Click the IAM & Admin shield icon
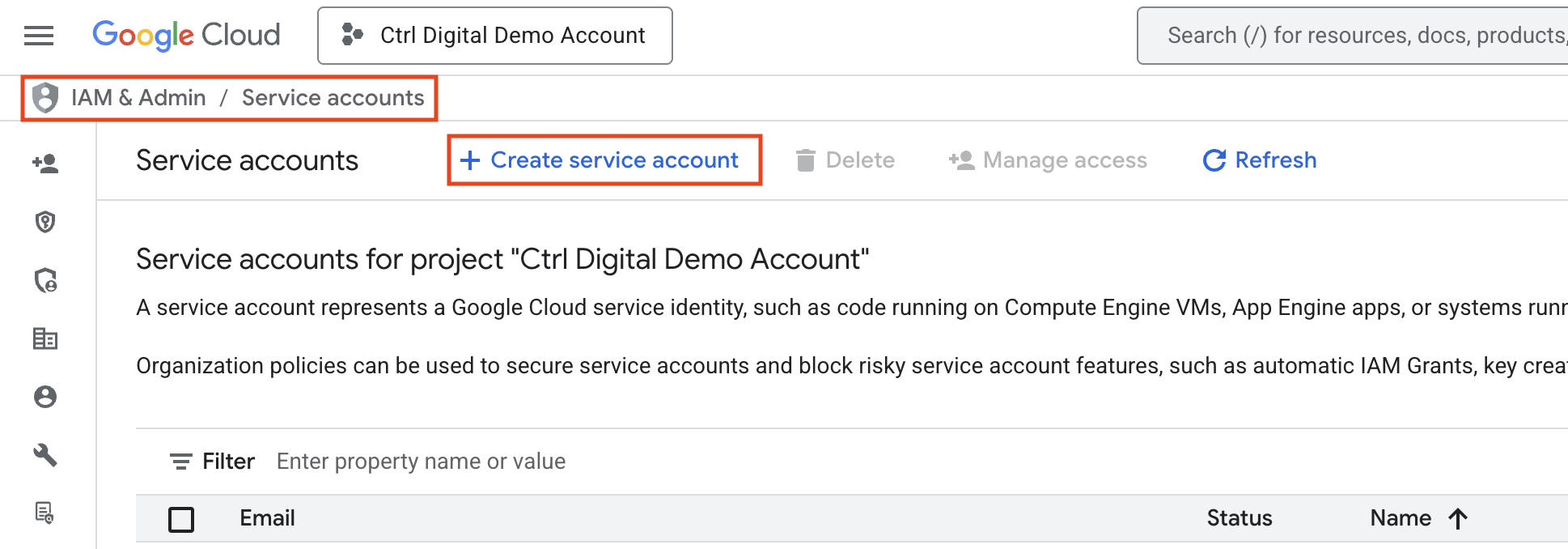 tap(45, 98)
